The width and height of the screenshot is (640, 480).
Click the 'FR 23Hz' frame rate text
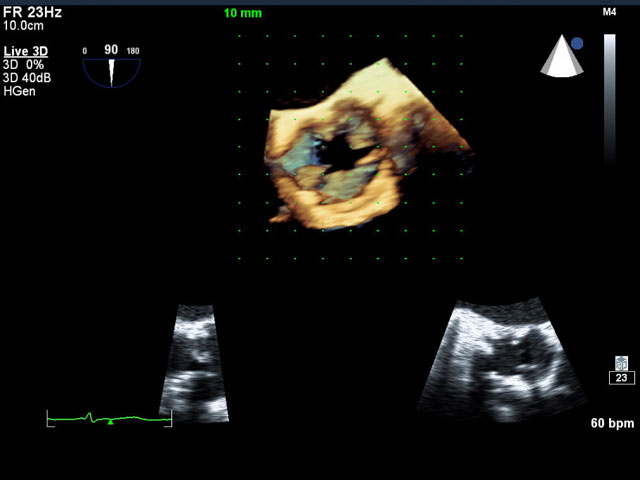(32, 12)
